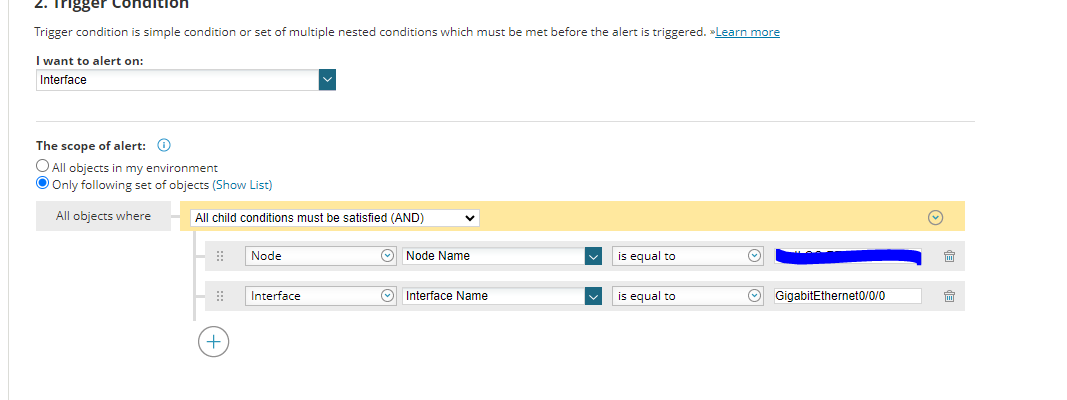Expand the Node Name field dropdown

click(593, 256)
